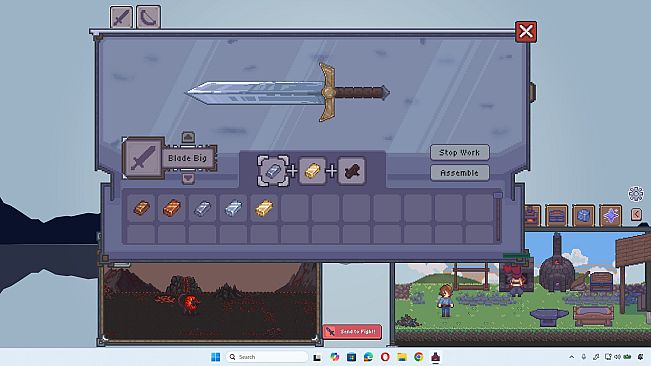Open Microsoft Edge from taskbar
651x366 pixels.
368,357
